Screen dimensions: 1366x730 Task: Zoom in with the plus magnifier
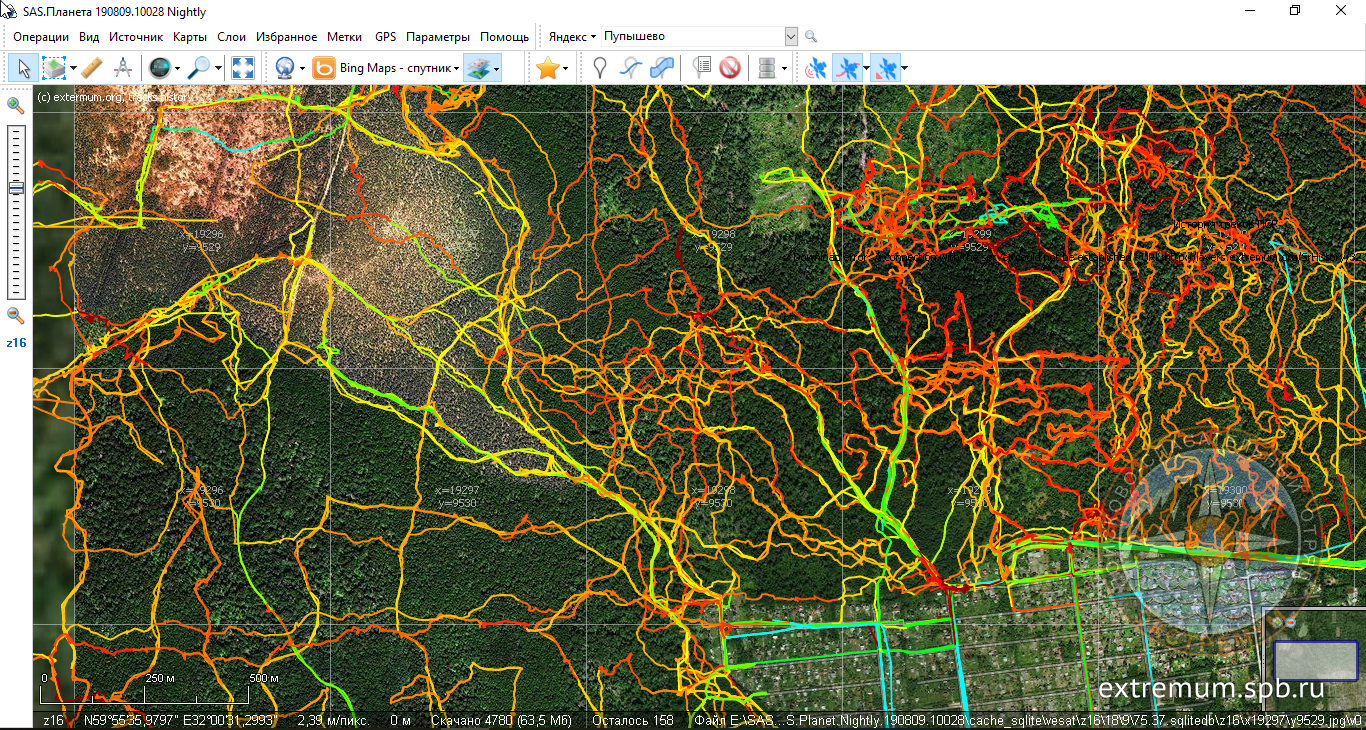point(16,105)
